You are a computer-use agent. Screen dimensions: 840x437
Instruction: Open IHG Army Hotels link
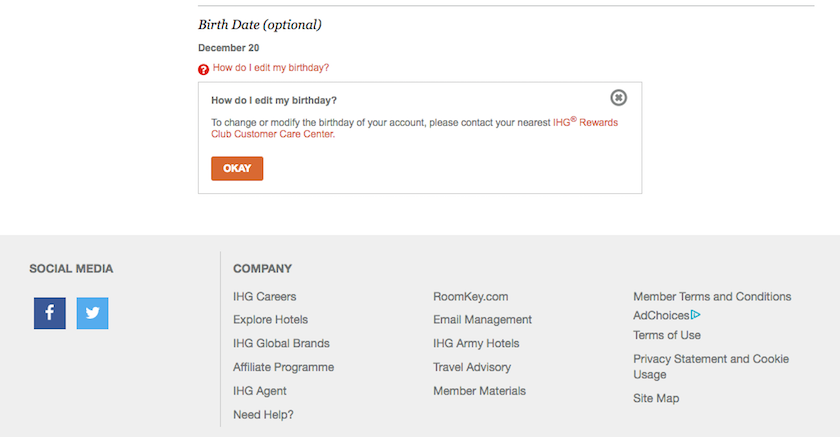click(476, 343)
